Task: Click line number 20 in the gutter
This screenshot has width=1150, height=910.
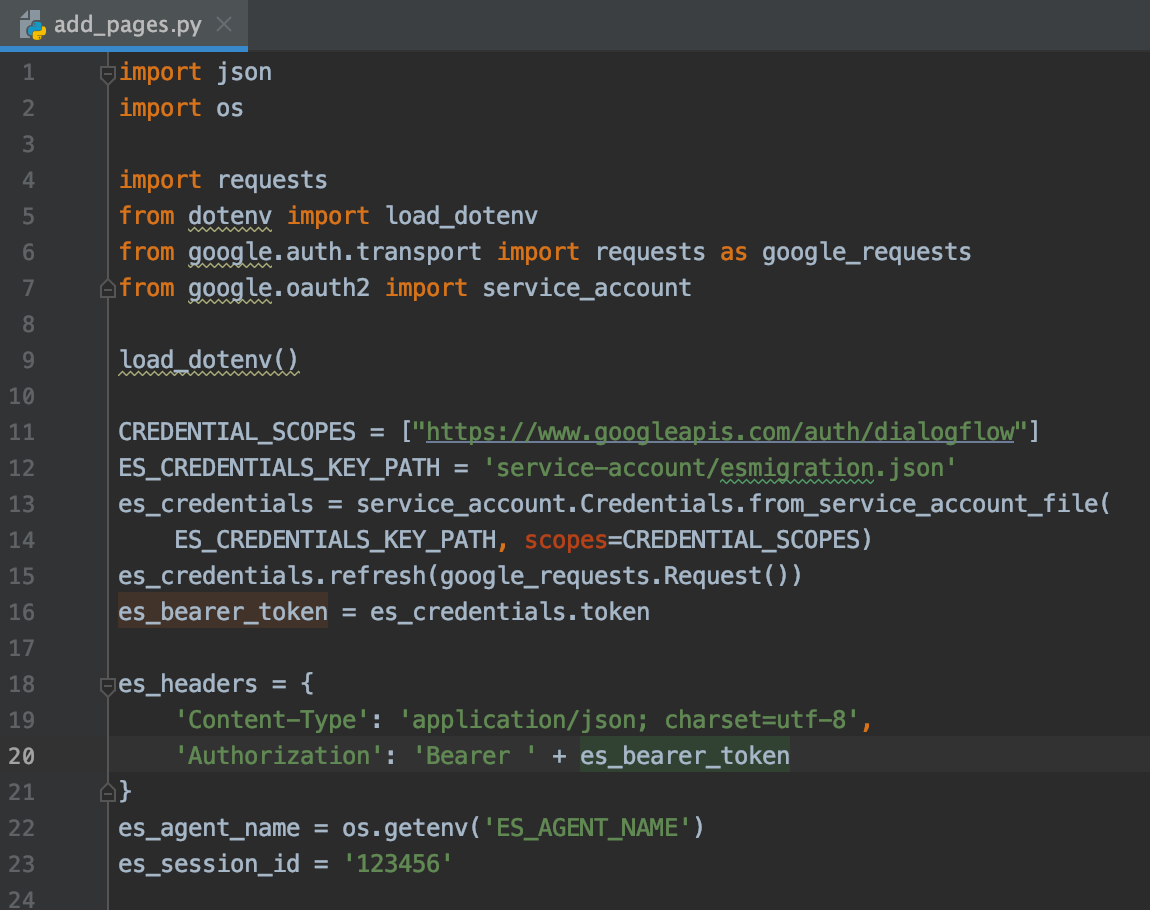Action: tap(22, 756)
